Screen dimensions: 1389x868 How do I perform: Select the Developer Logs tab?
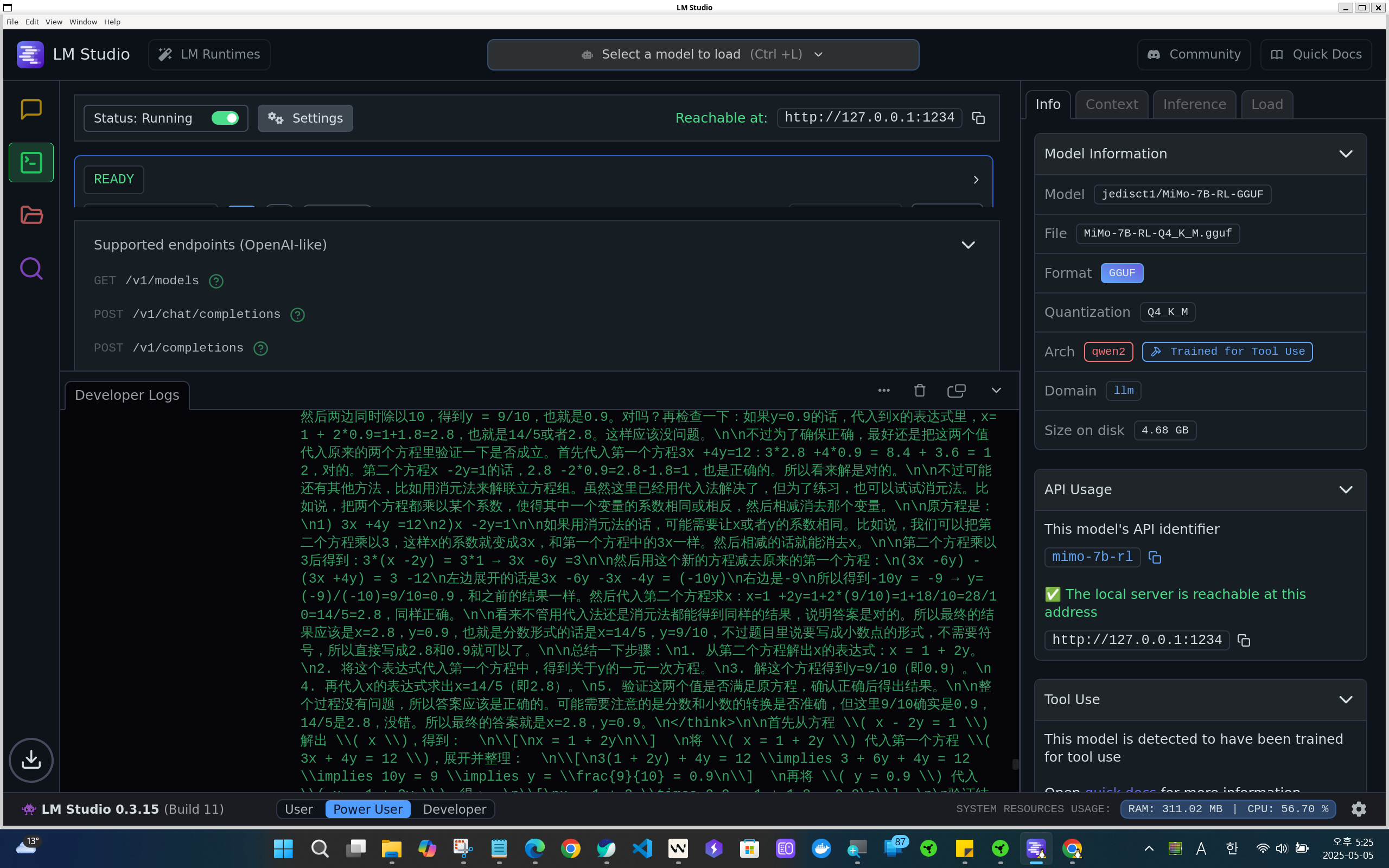coord(127,395)
